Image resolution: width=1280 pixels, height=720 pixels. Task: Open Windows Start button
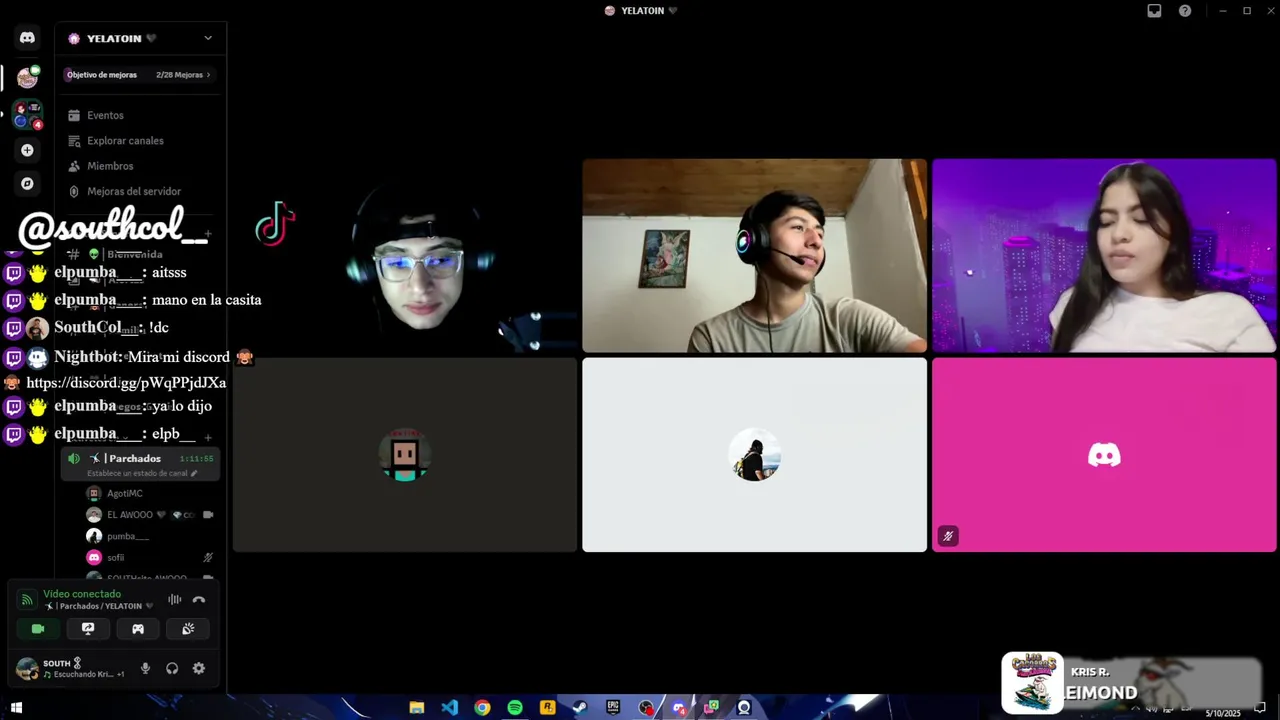16,708
